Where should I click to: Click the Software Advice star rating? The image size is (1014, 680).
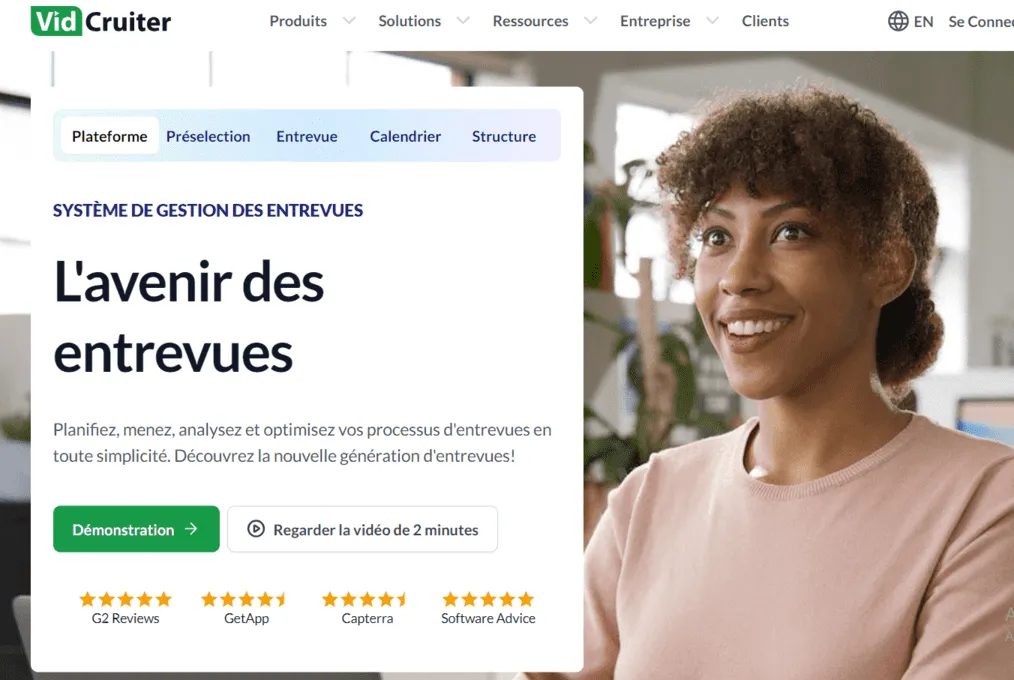[x=488, y=599]
